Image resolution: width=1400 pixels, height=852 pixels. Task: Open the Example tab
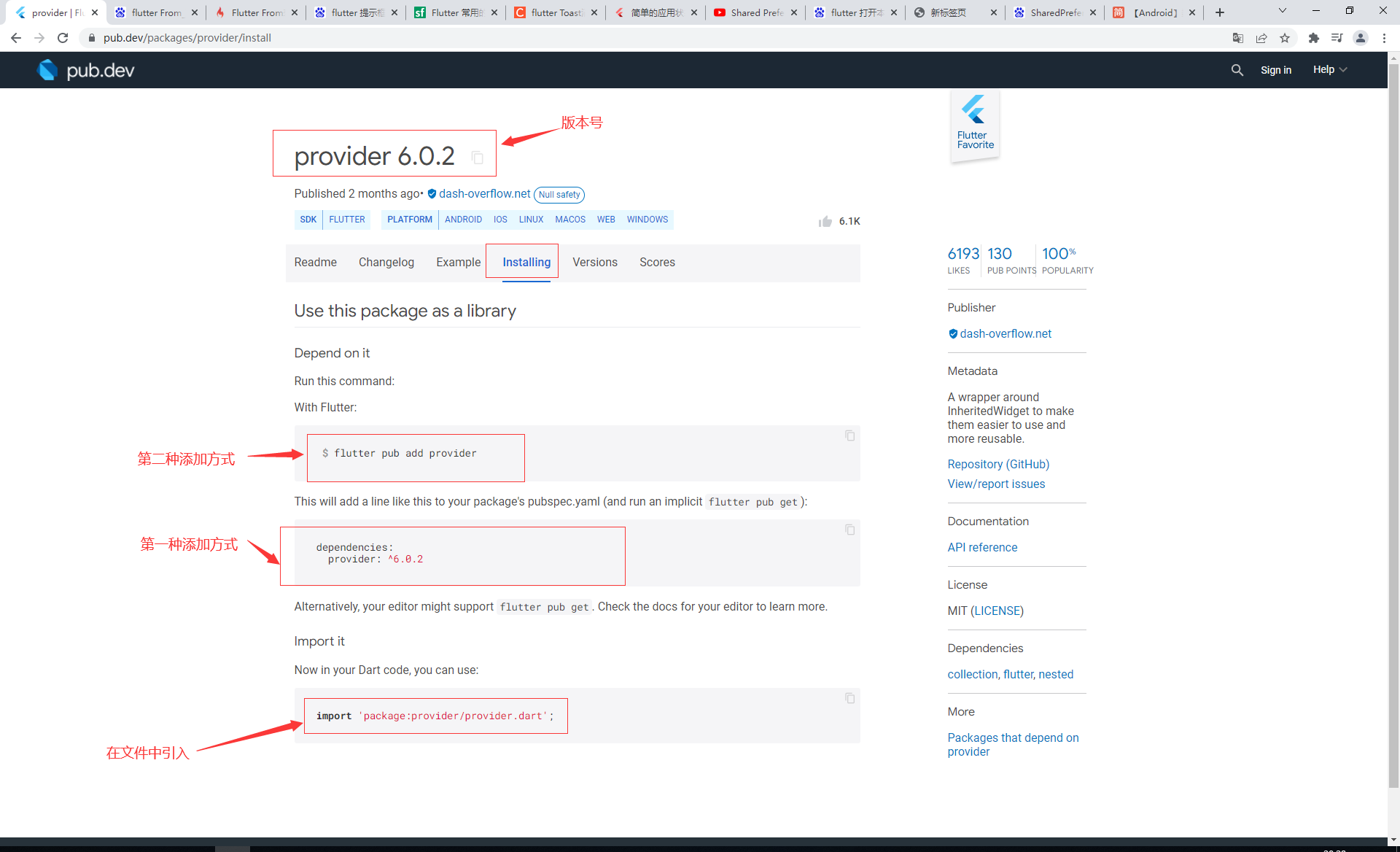pyautogui.click(x=459, y=263)
